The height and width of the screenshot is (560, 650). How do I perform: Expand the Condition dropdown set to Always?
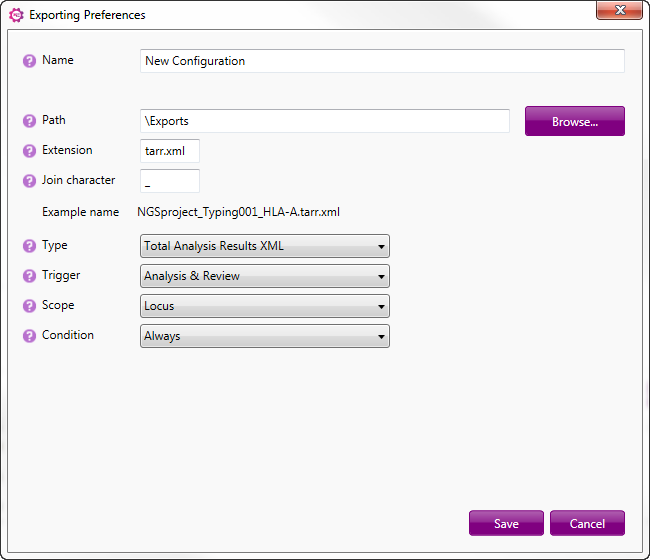click(265, 336)
